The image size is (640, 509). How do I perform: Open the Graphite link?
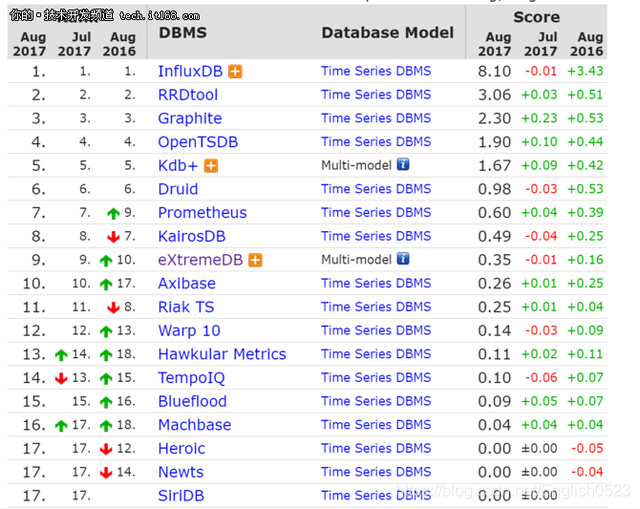190,118
